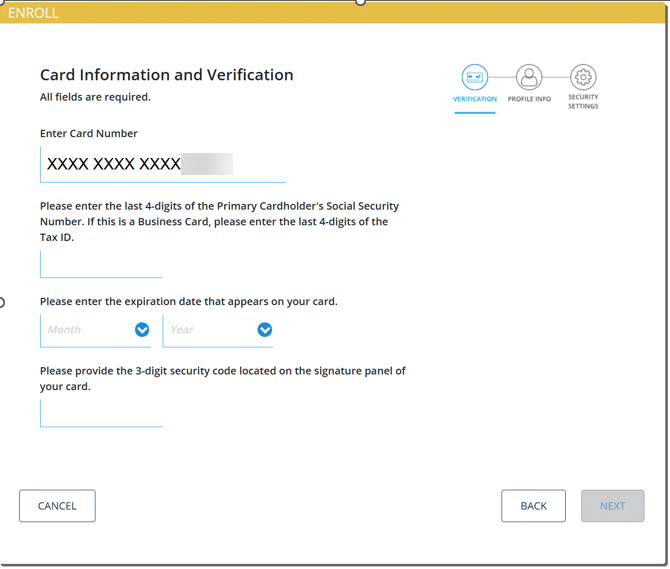
Task: Select the VERIFICATION step label
Action: (x=475, y=99)
